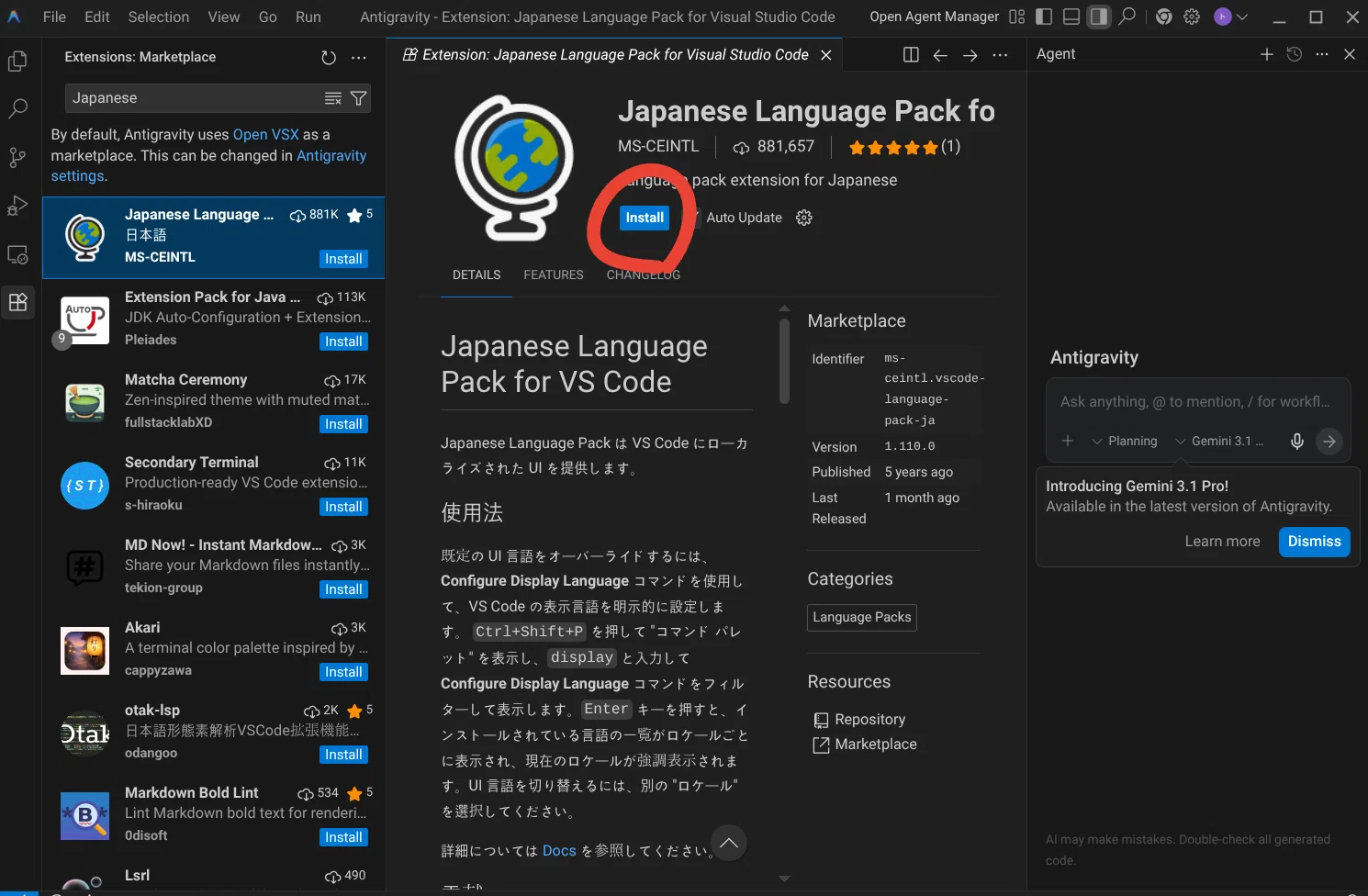1368x896 pixels.
Task: Open the MS-CEINTL publisher link
Action: pyautogui.click(x=658, y=146)
